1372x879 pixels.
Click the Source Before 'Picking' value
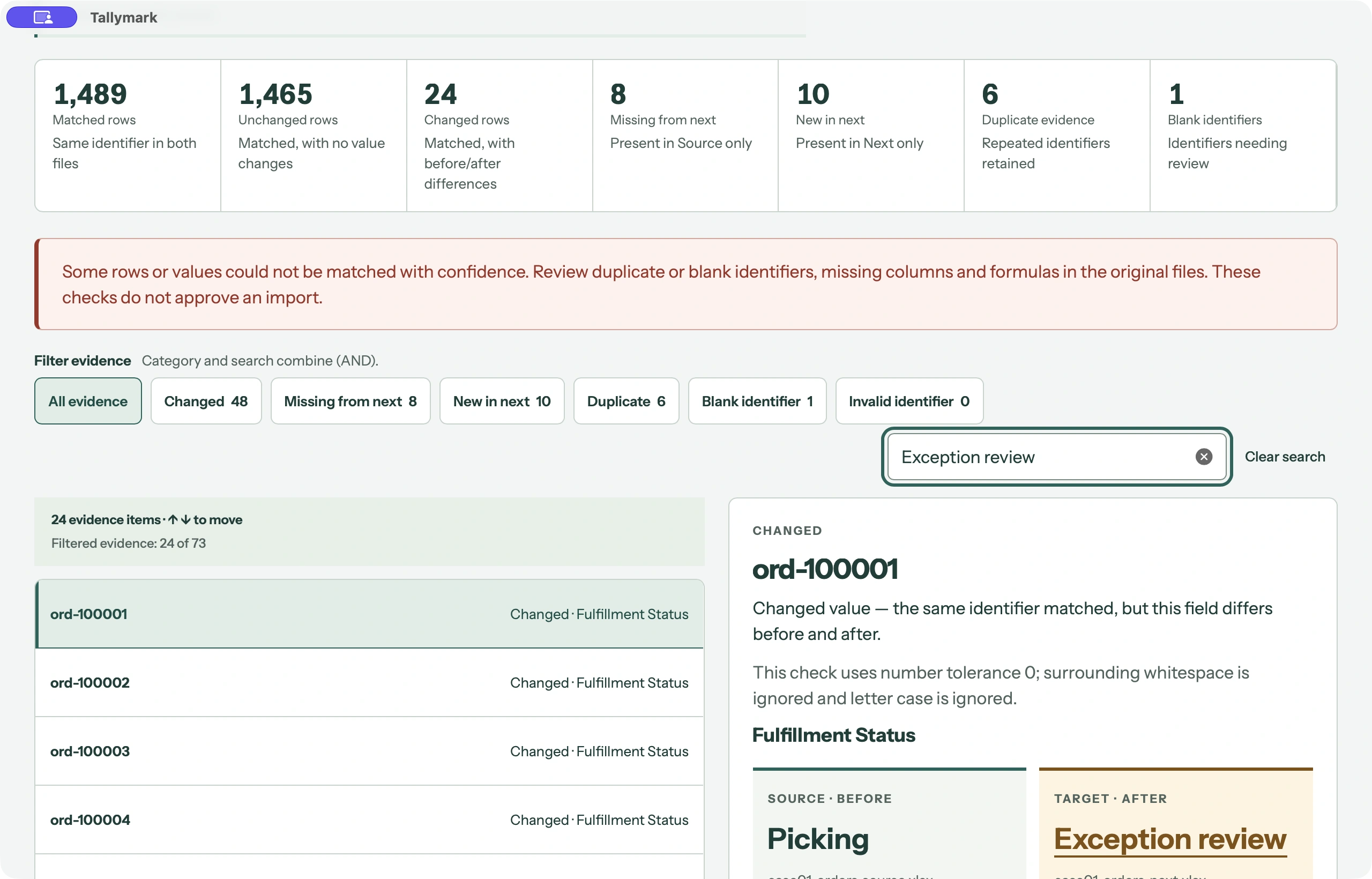pyautogui.click(x=818, y=839)
